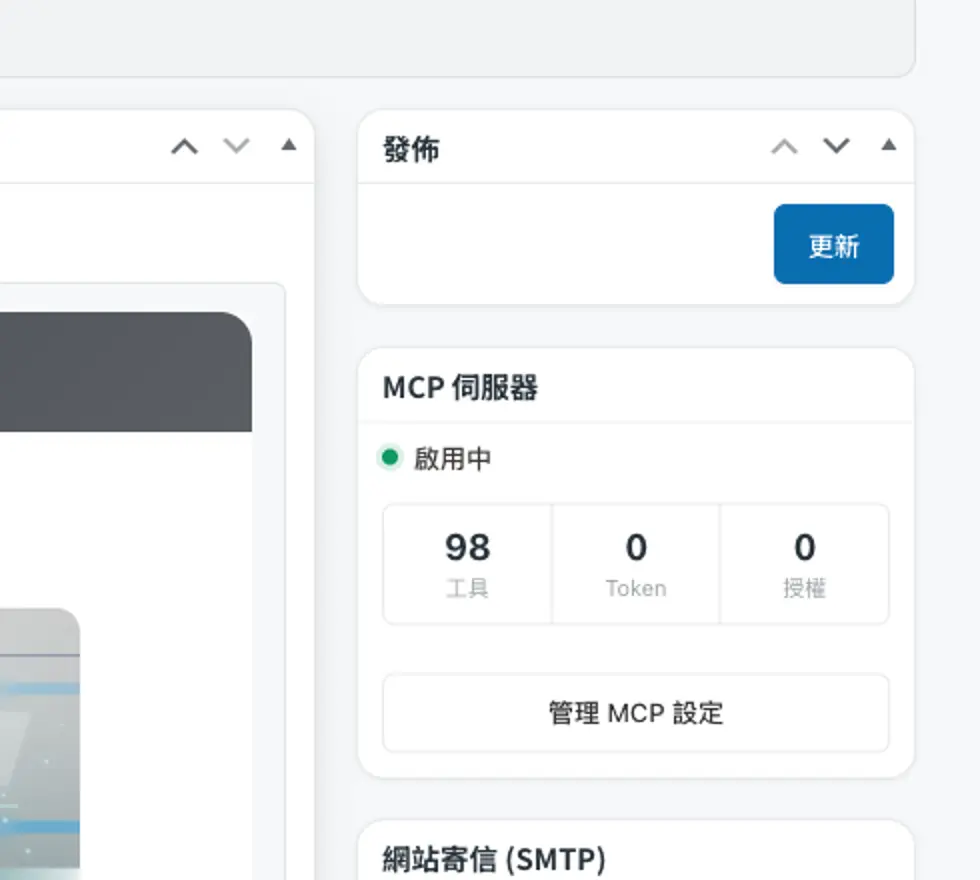Move 發佈 panel down with chevron
The height and width of the screenshot is (880, 980).
click(x=836, y=146)
